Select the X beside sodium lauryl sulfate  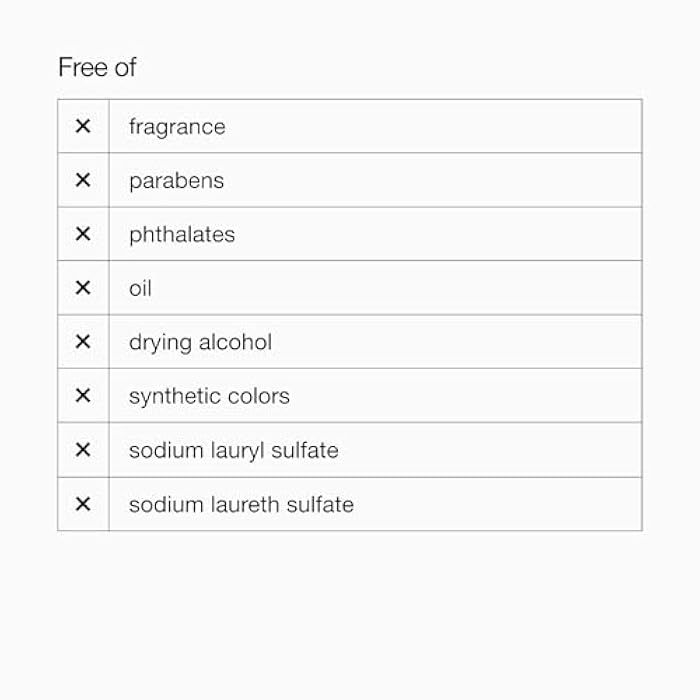coord(83,450)
